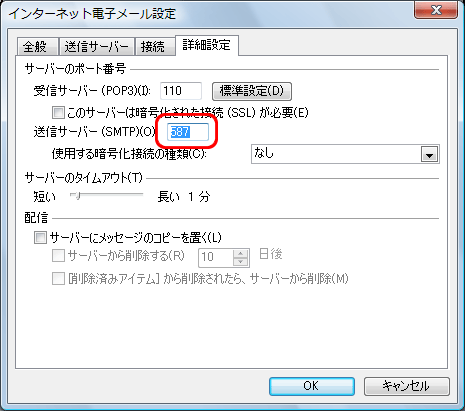Click the server timeout slider handle
Screen dimensions: 465x411
coord(76,195)
